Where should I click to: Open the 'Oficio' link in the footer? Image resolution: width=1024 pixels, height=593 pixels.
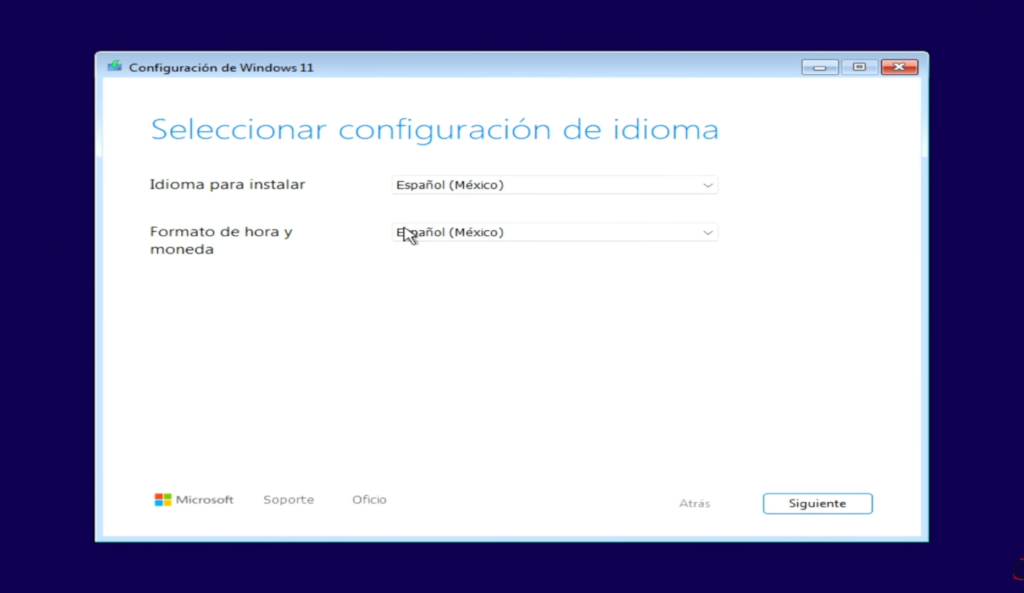[x=368, y=499]
